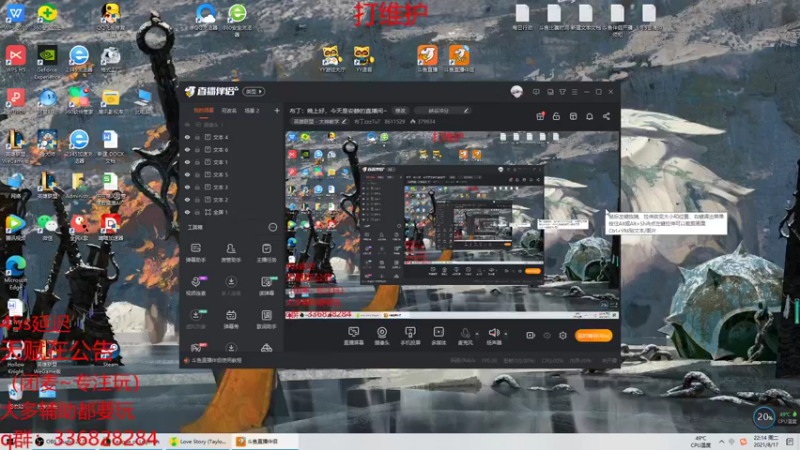Image resolution: width=800 pixels, height=450 pixels.
Task: Switch to the 场景 2 tab
Action: [252, 111]
